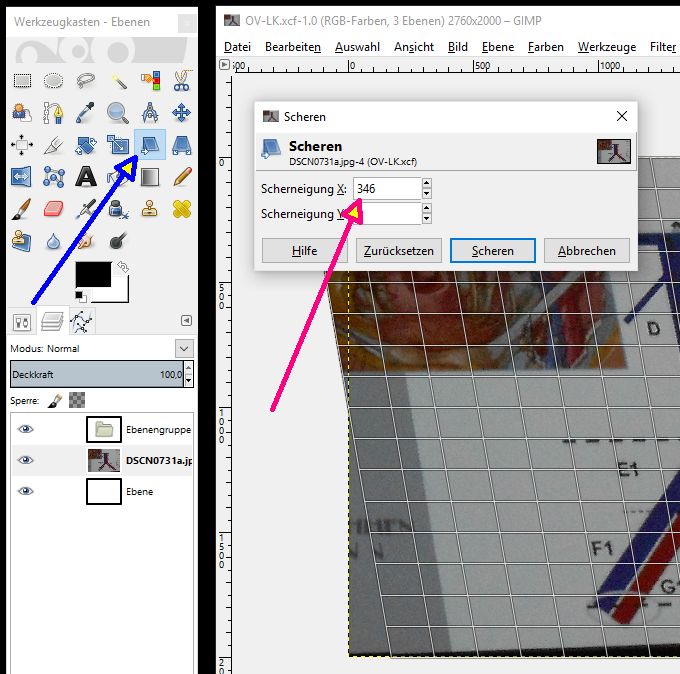
Task: Toggle visibility of DSCN0731a.jpg layer
Action: (25, 460)
